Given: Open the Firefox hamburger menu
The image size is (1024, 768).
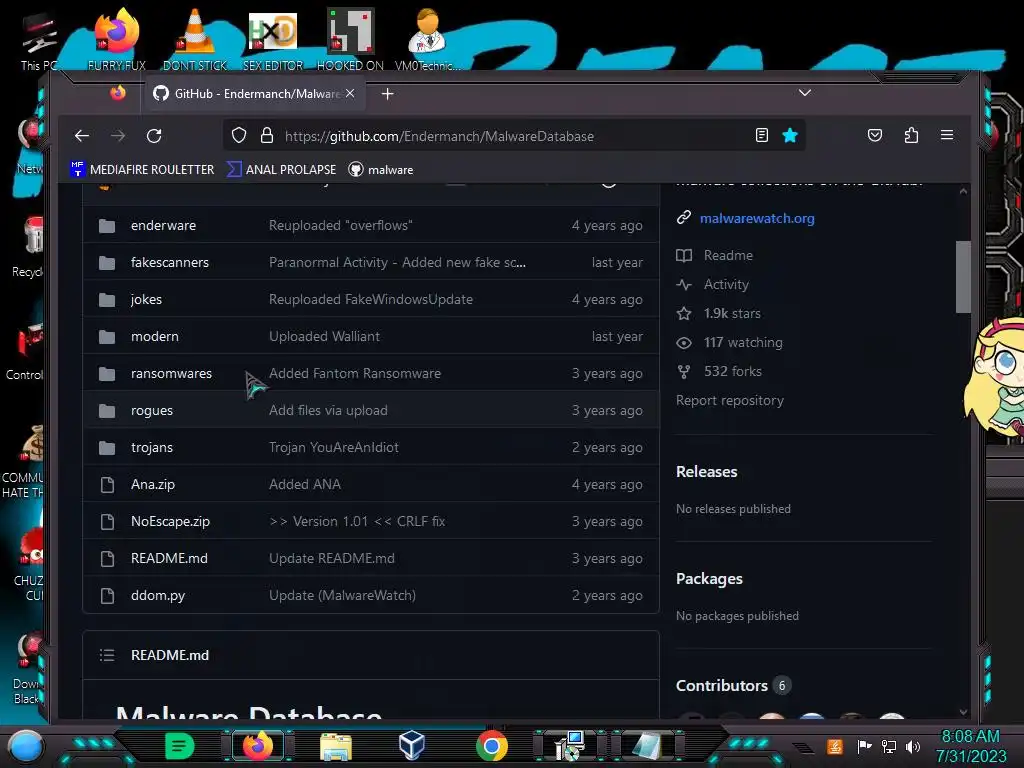Looking at the screenshot, I should click(946, 135).
